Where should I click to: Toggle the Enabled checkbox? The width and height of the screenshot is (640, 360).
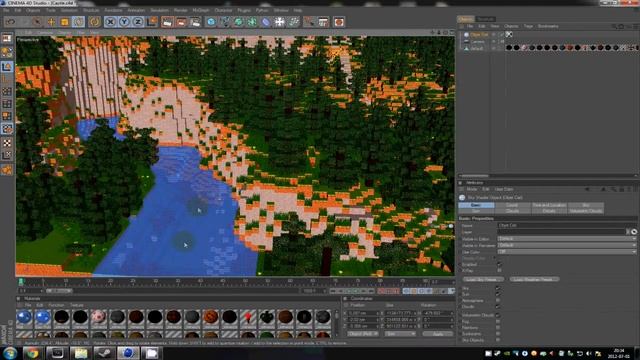[x=499, y=264]
